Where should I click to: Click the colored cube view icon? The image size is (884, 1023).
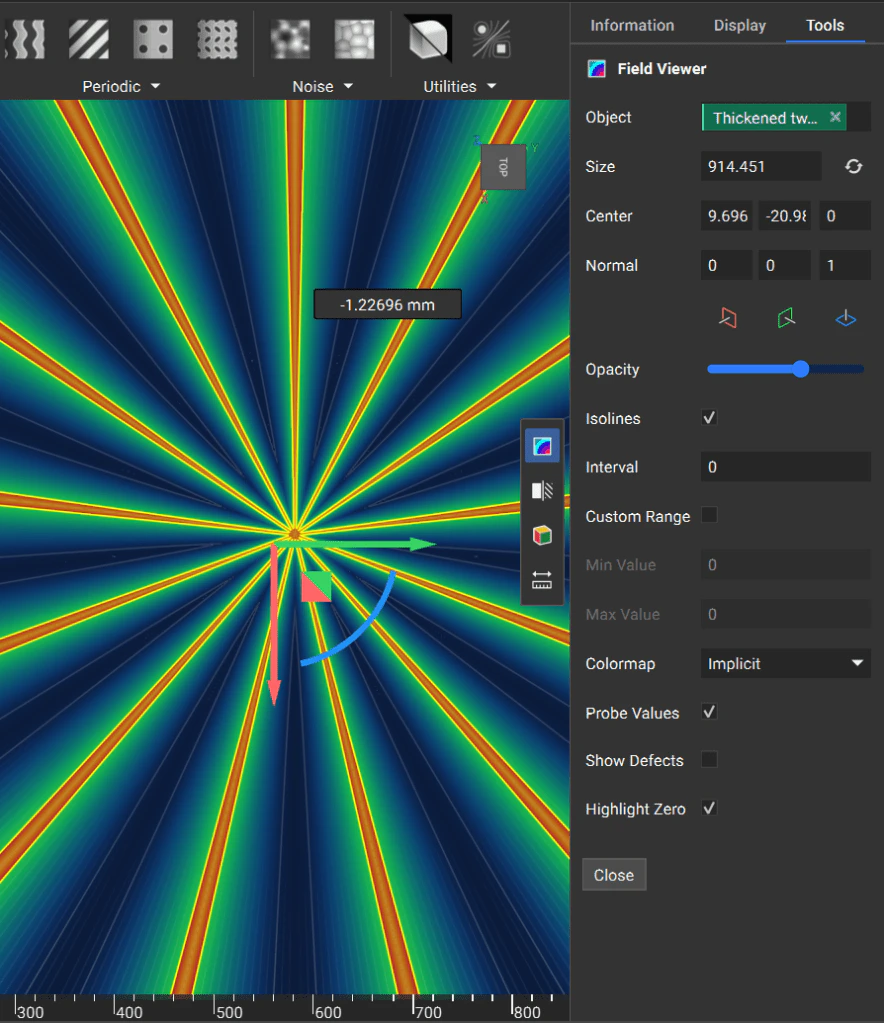(542, 535)
